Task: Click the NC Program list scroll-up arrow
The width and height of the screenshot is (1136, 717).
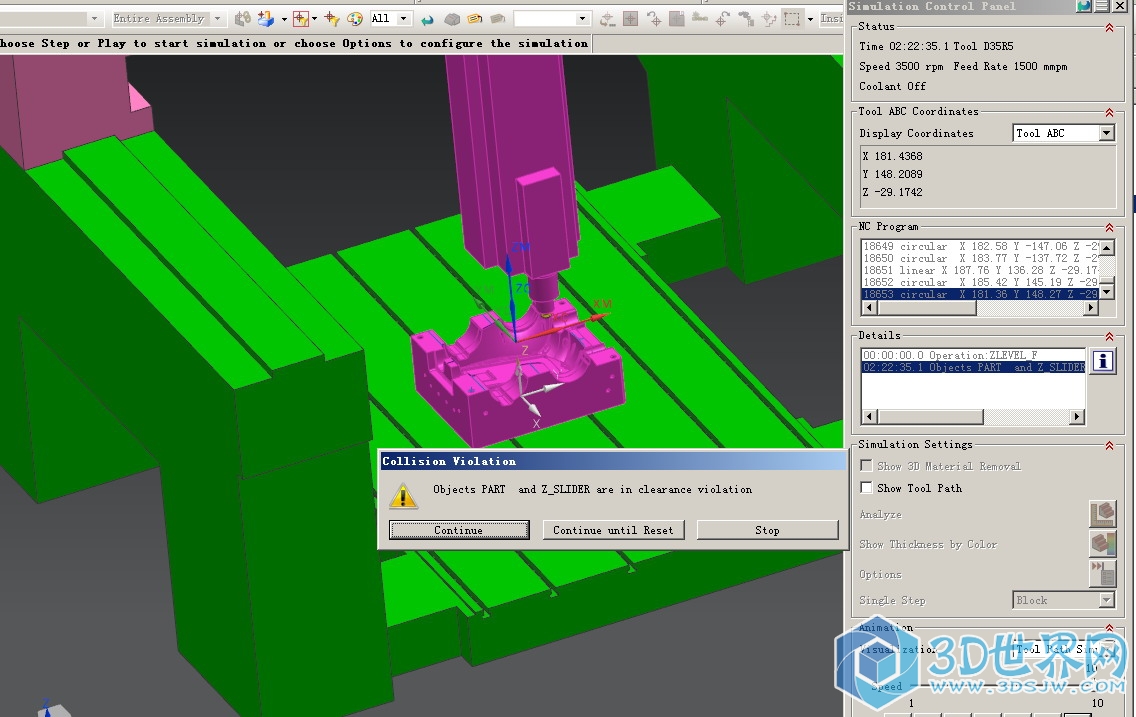Action: [x=1106, y=248]
